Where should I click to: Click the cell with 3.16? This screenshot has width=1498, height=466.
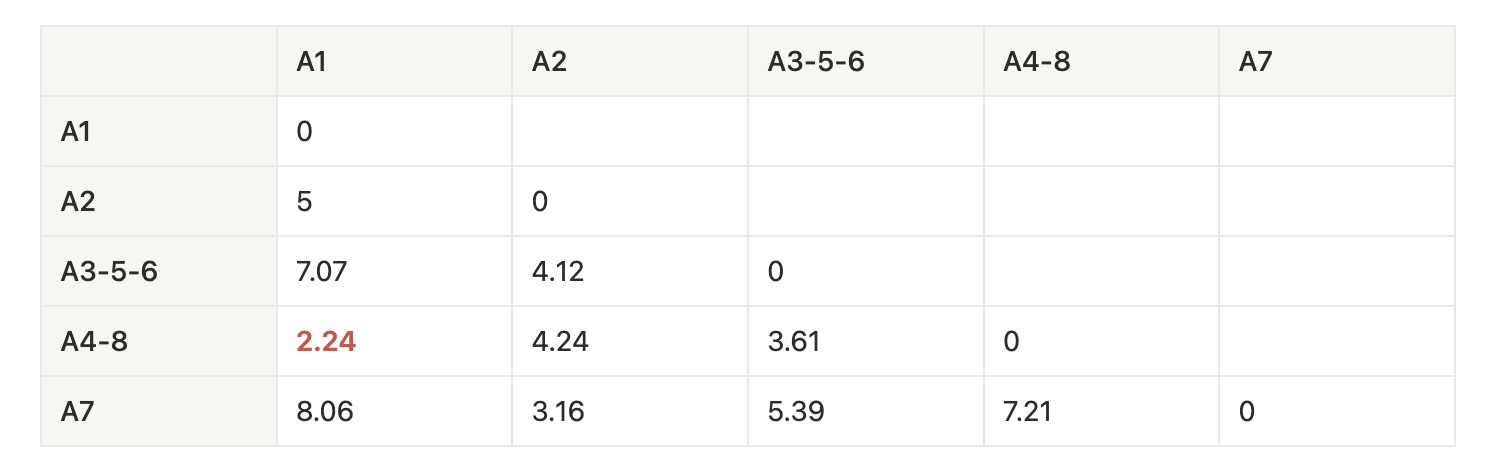557,412
